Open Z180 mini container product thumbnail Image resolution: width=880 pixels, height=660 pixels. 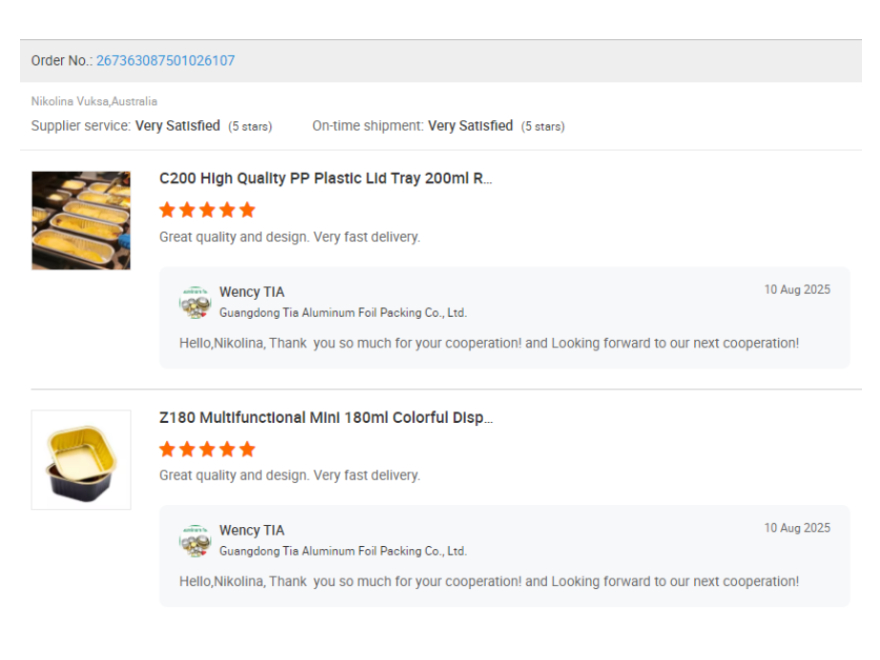coord(81,460)
